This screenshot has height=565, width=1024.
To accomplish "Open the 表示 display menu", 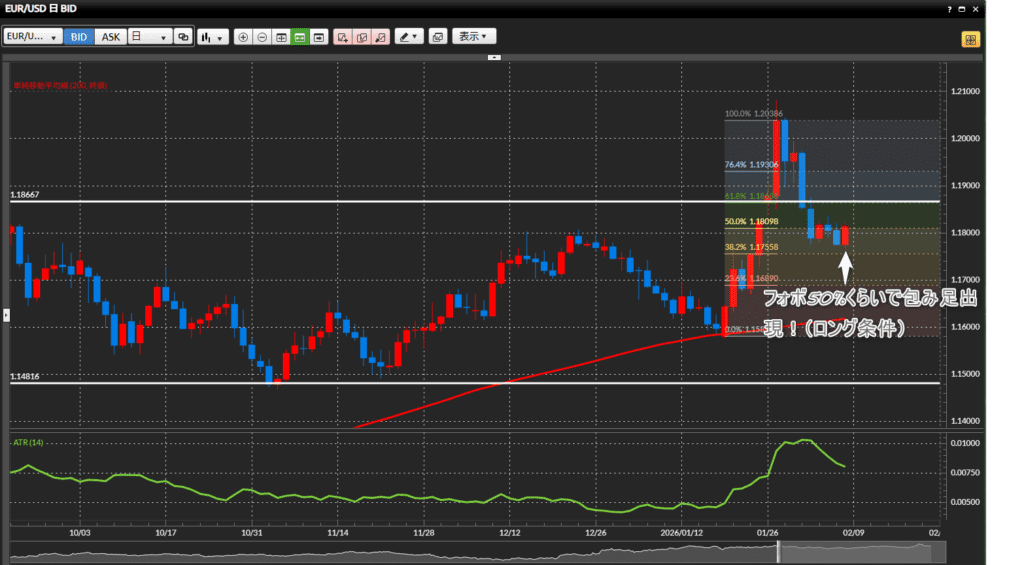I will point(473,37).
